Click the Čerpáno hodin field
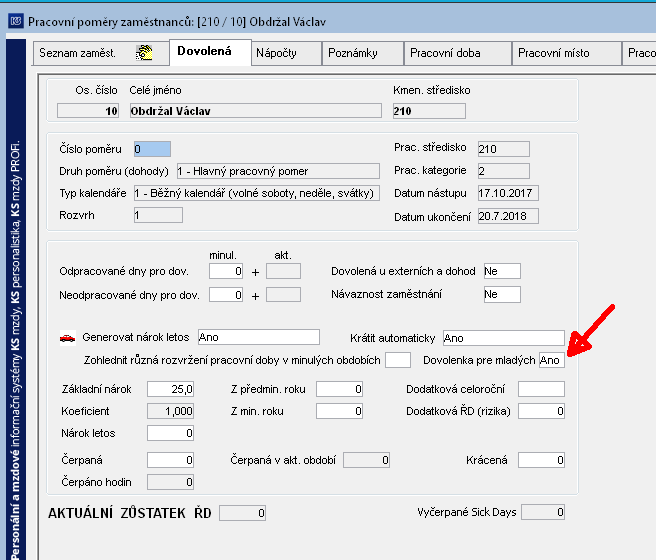This screenshot has height=560, width=656. click(170, 482)
